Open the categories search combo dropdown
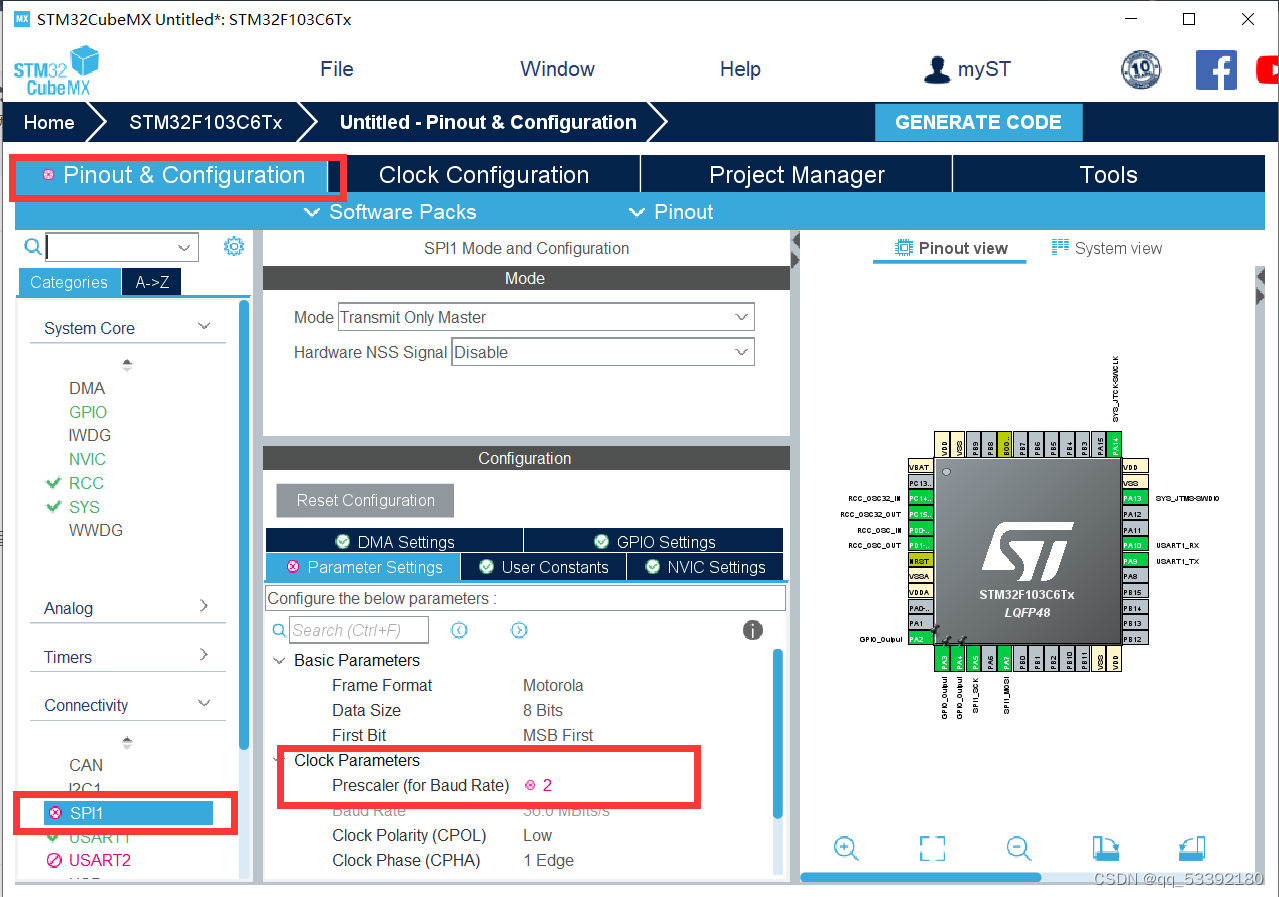1279x897 pixels. coord(184,247)
